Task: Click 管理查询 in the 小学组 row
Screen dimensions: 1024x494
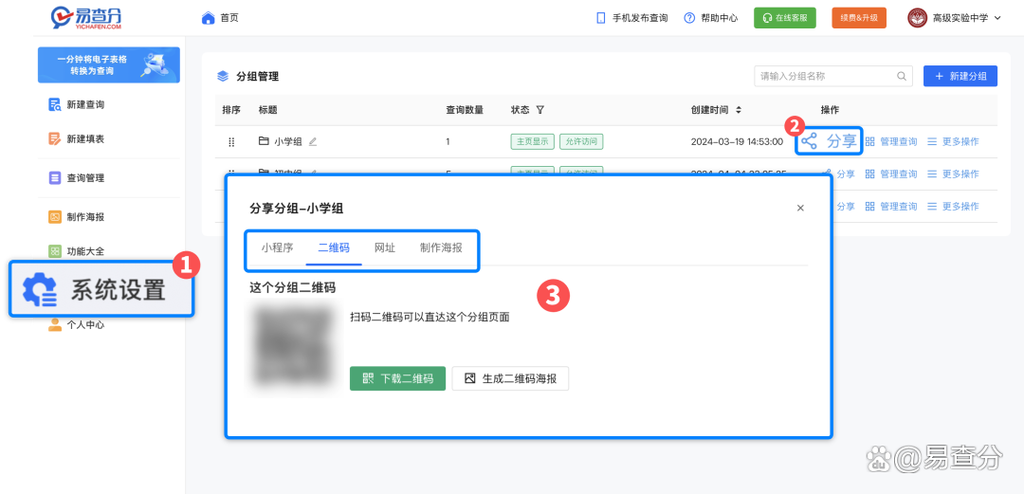Action: pyautogui.click(x=891, y=141)
